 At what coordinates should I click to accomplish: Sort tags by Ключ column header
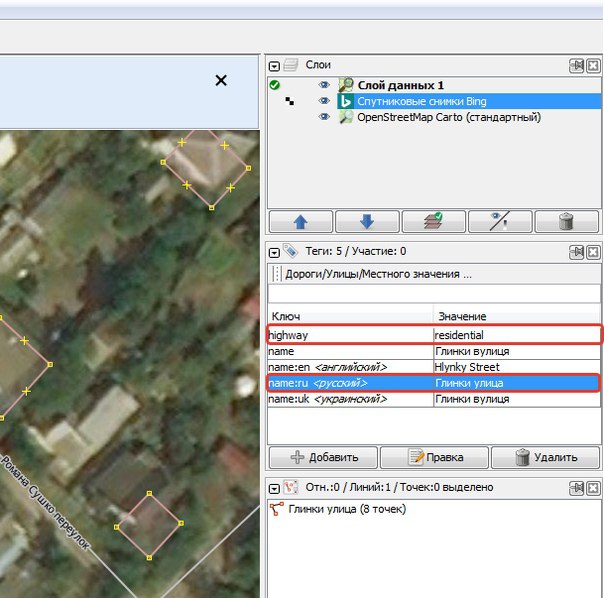click(x=350, y=316)
